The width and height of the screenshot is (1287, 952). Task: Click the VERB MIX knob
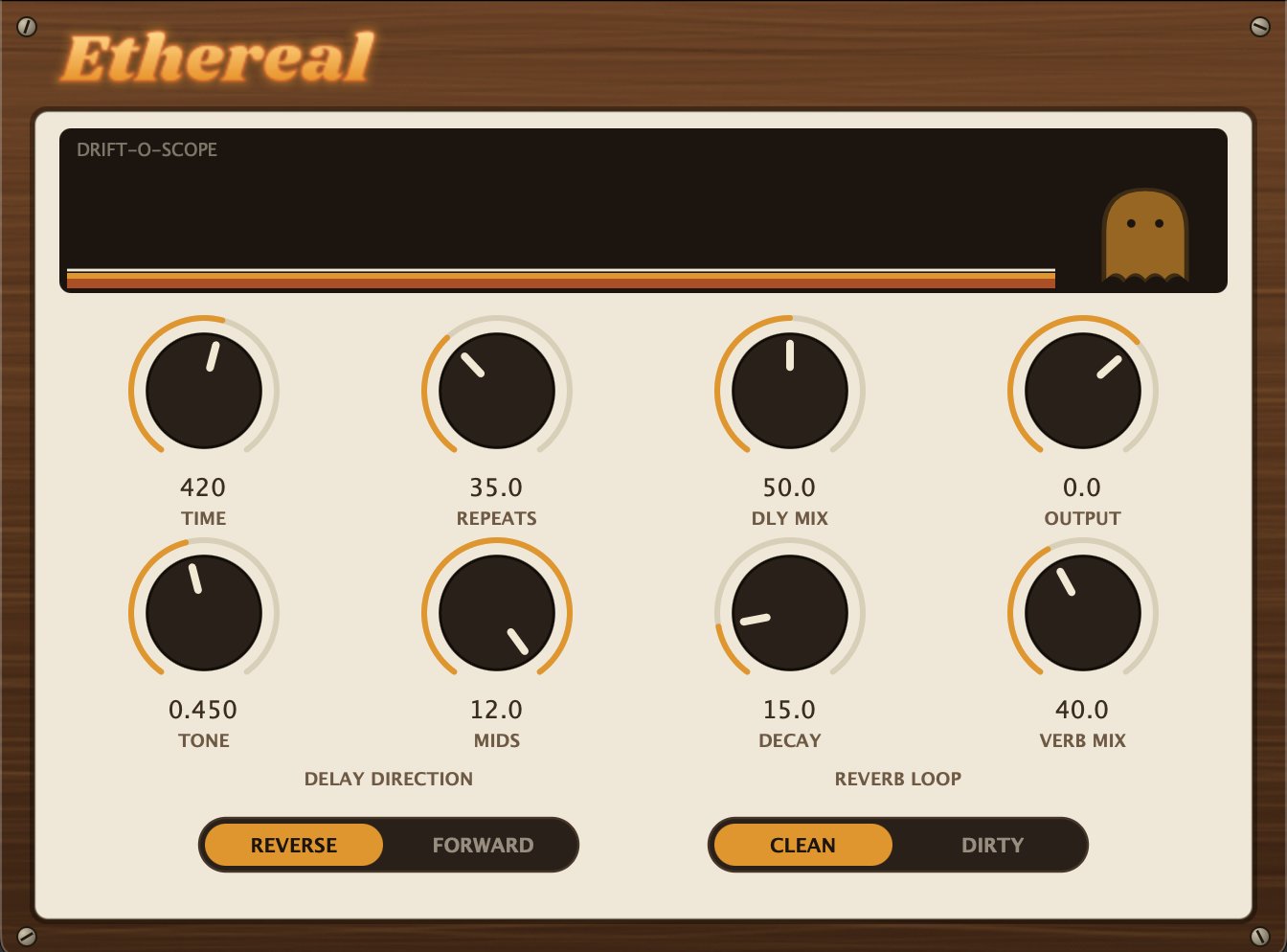(1083, 613)
